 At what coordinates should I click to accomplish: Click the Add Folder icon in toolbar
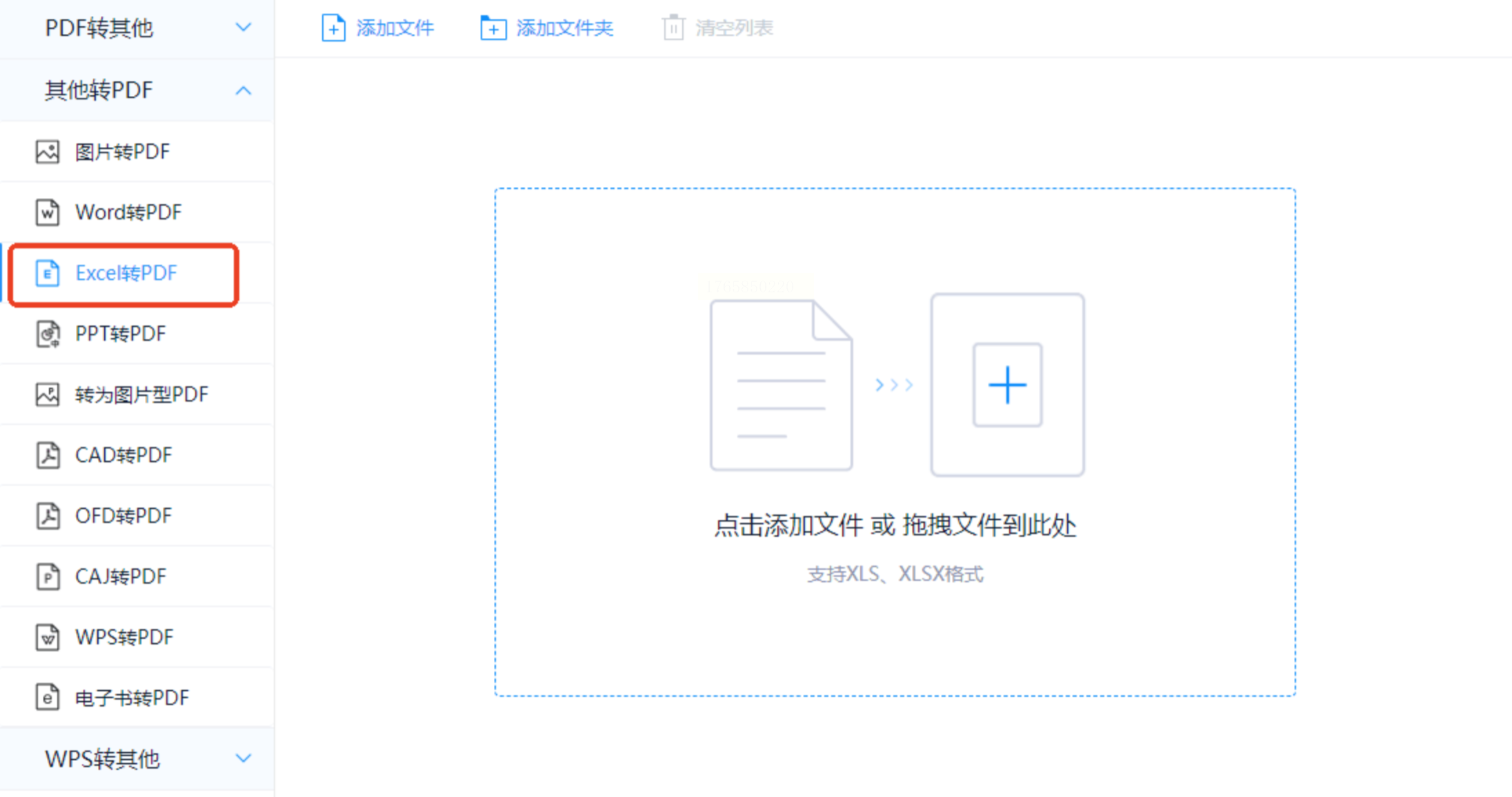pyautogui.click(x=493, y=28)
